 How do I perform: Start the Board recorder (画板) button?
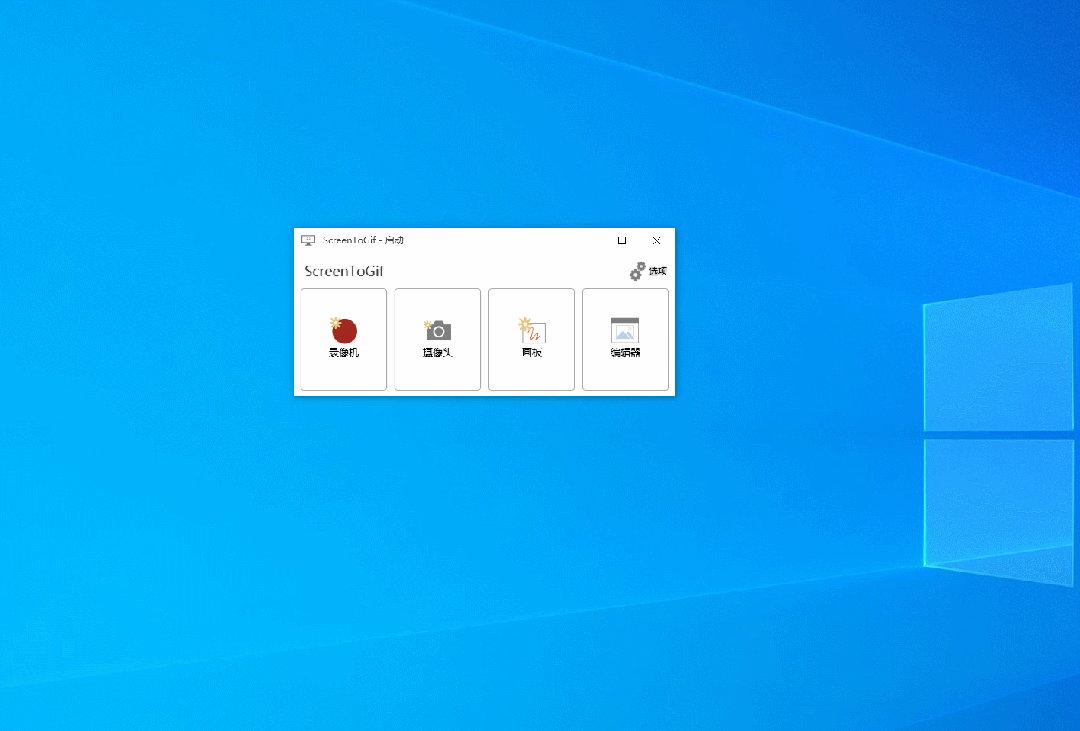531,339
